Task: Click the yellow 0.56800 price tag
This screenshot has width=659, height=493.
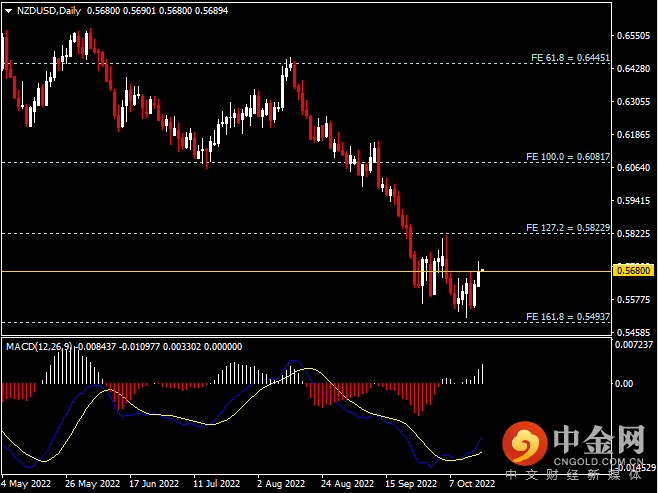Action: 633,270
